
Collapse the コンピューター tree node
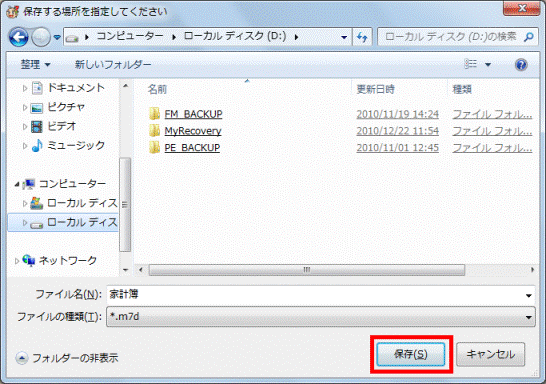tap(17, 184)
